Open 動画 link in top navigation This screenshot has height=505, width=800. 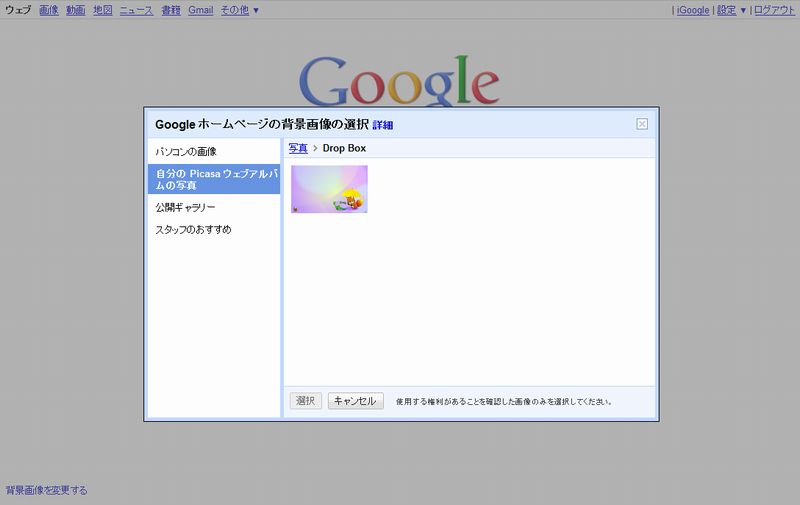pos(76,10)
